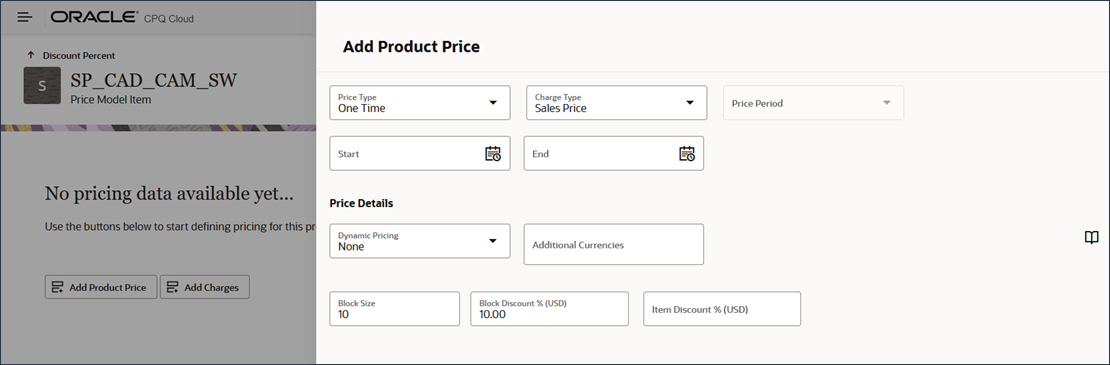Open the Price Period dropdown
This screenshot has height=365, width=1110.
coord(813,103)
